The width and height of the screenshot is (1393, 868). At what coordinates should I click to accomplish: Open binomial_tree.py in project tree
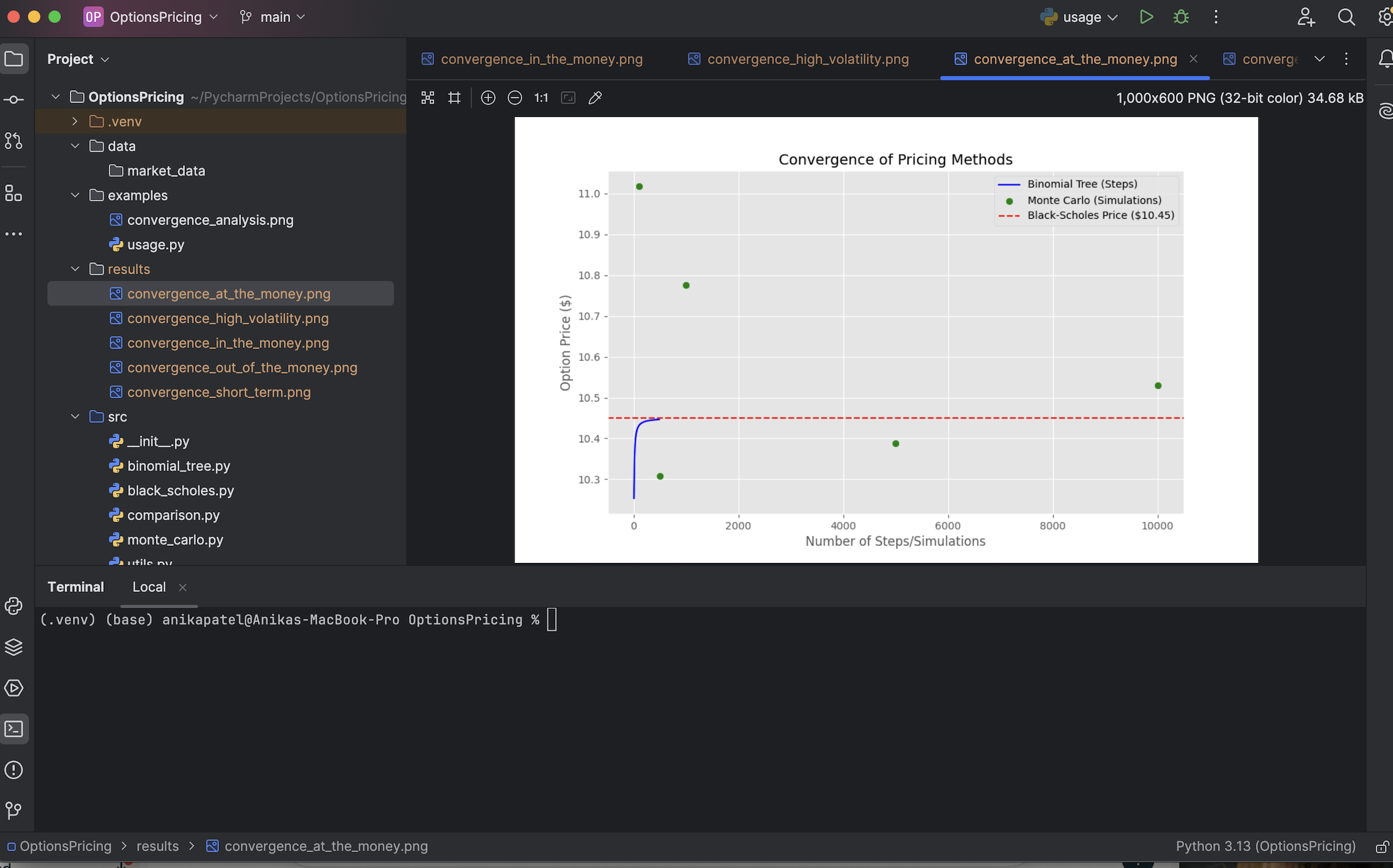(179, 466)
